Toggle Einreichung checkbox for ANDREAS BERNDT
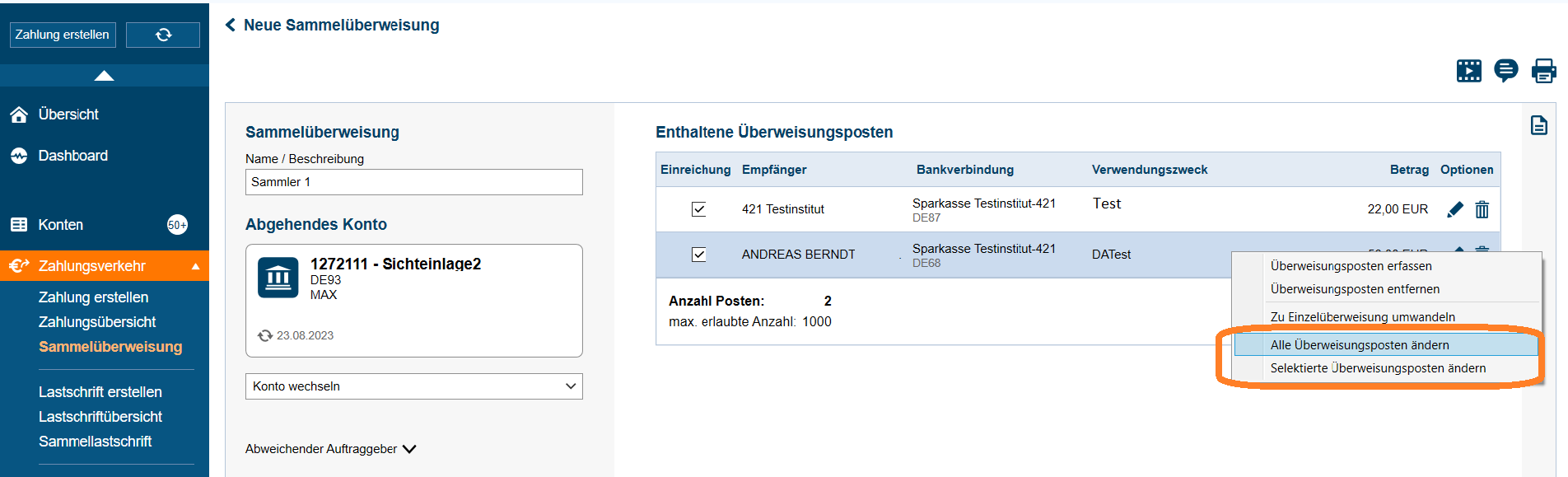This screenshot has width=1568, height=477. (x=698, y=255)
